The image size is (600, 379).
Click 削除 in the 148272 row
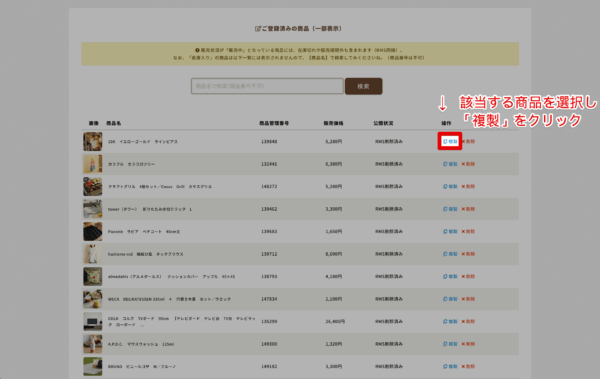(468, 186)
